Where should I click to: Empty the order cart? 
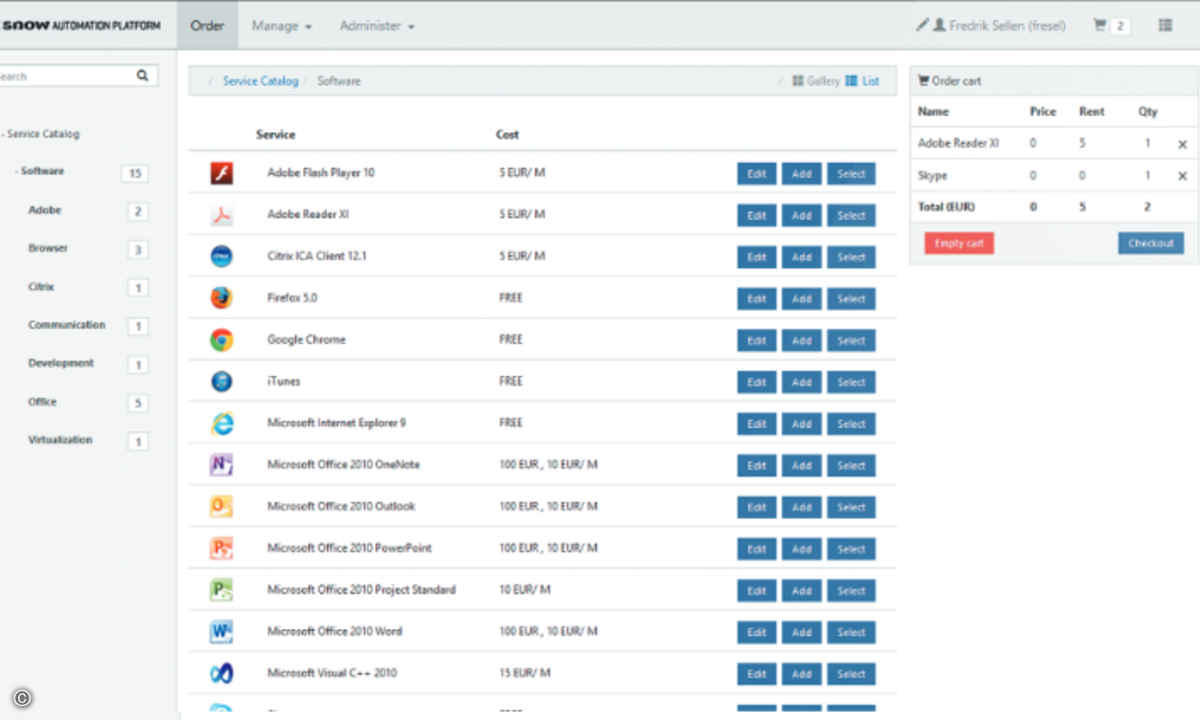click(959, 243)
